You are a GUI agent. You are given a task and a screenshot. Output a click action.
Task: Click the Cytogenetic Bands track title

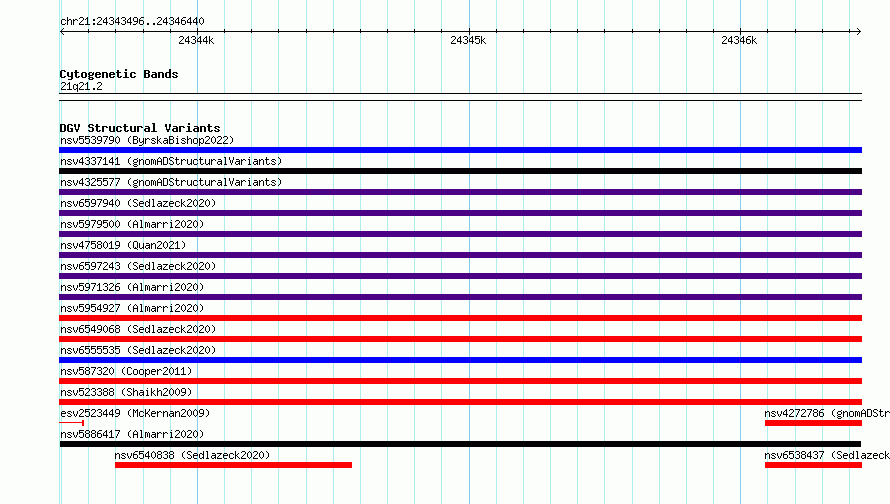[119, 74]
